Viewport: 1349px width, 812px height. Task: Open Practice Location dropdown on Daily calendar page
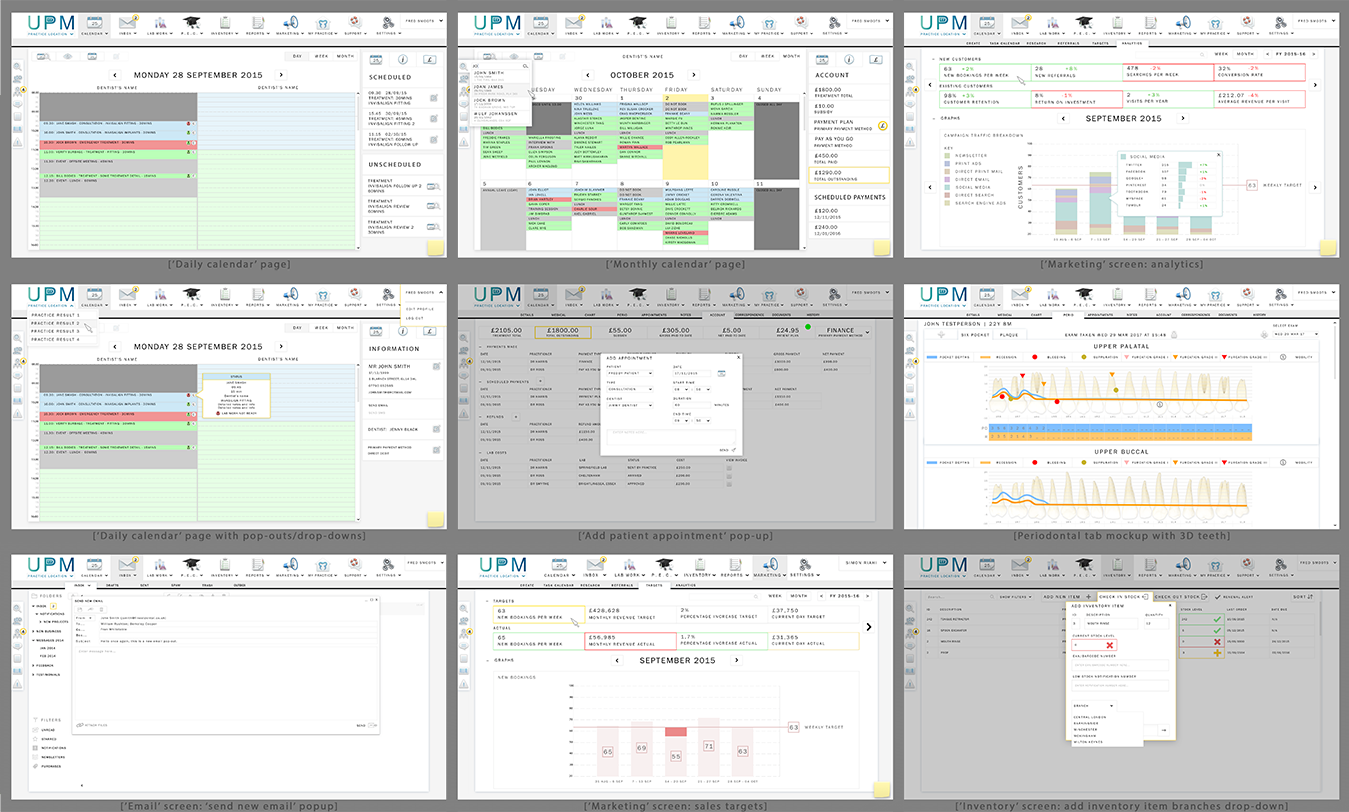tap(51, 34)
